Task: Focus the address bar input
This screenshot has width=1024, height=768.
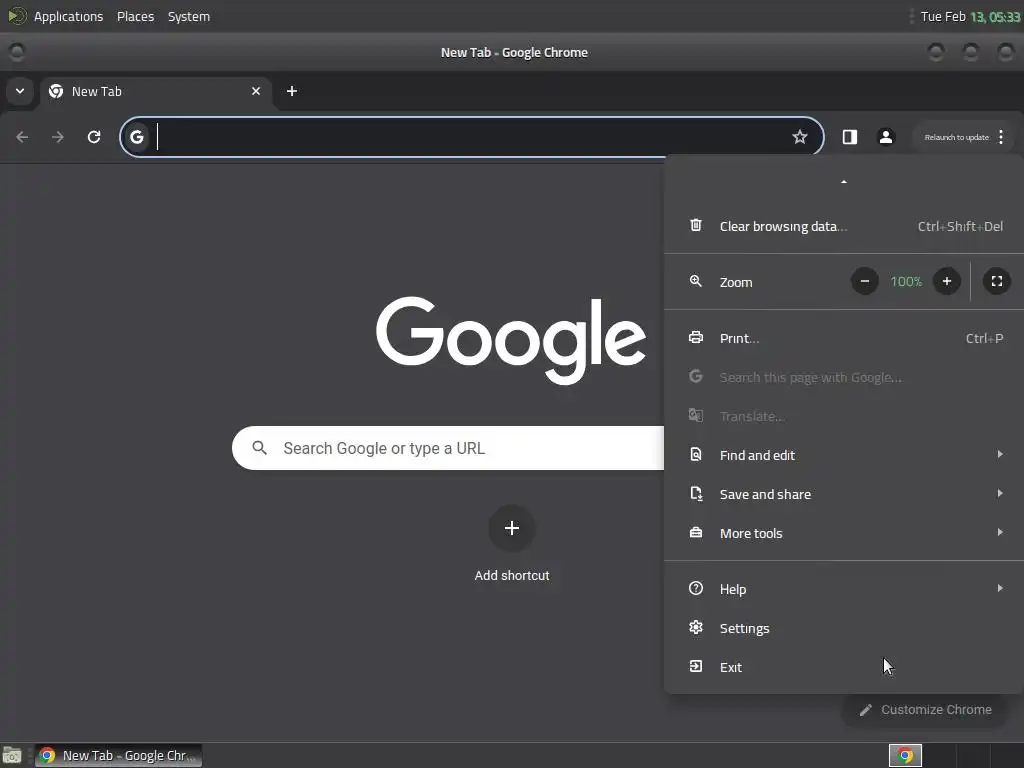Action: (470, 137)
